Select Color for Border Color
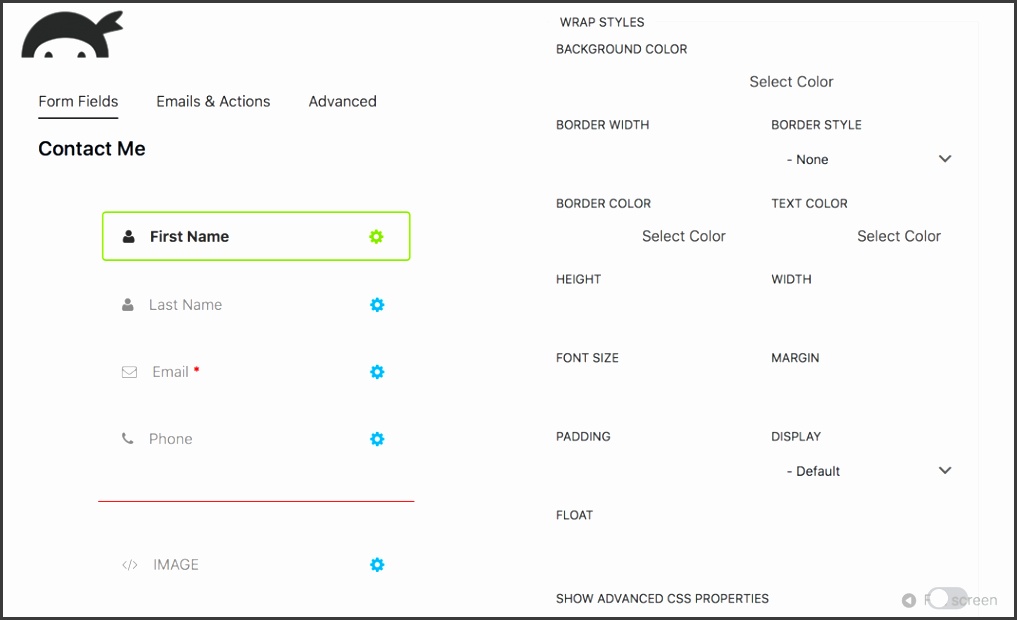This screenshot has height=620, width=1017. pos(683,236)
